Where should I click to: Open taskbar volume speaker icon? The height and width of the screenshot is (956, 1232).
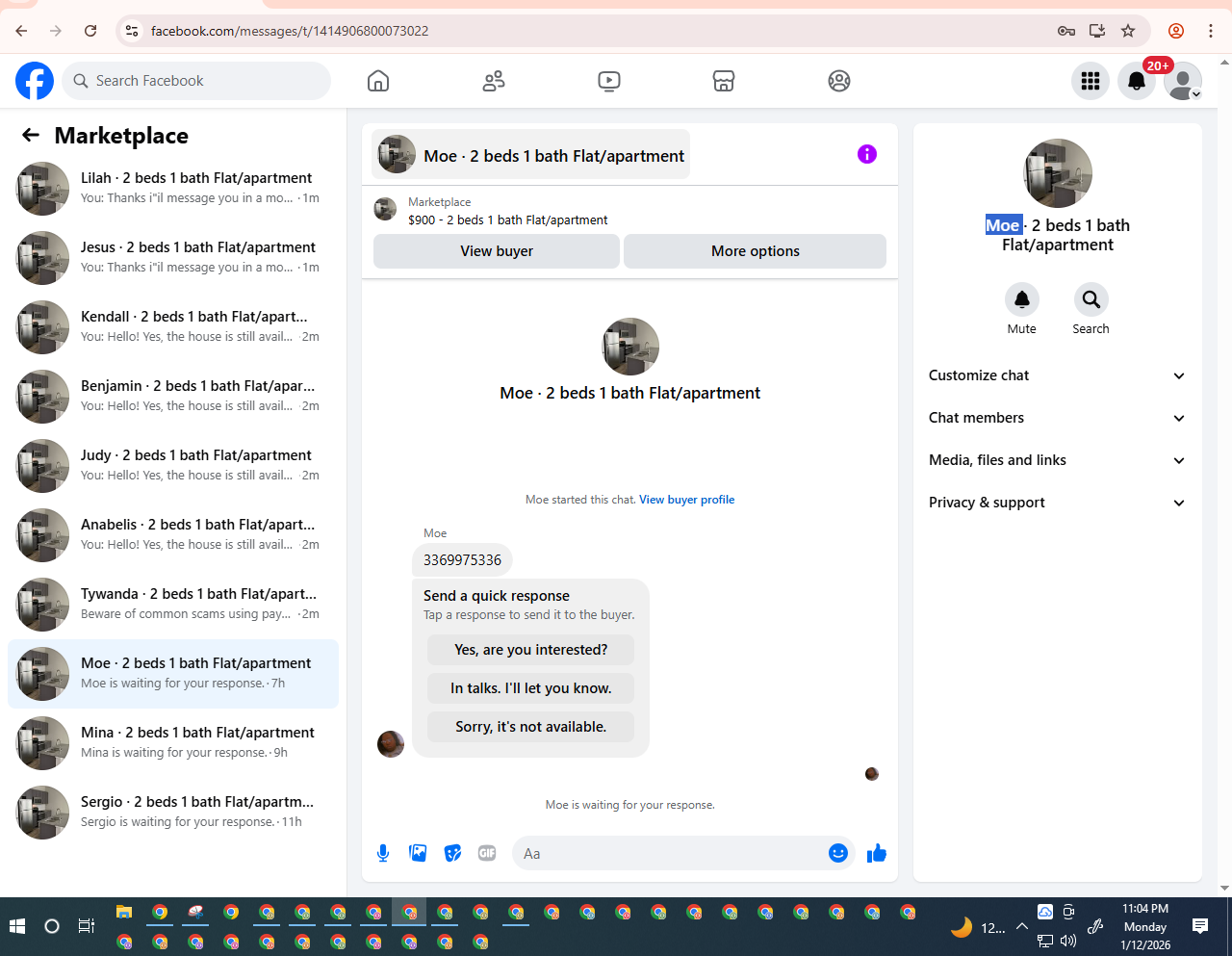(1068, 941)
